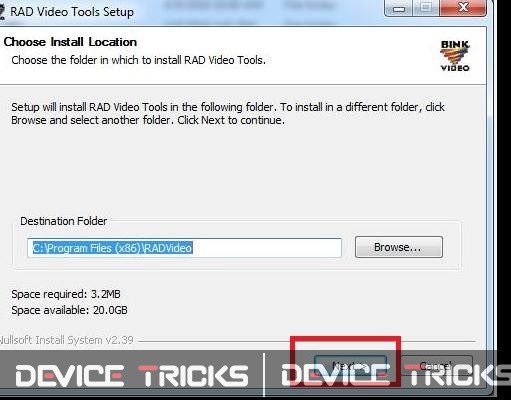Click the highlighted C:\Program Files (x86)\RADVideo path
Image resolution: width=511 pixels, height=400 pixels.
point(112,248)
